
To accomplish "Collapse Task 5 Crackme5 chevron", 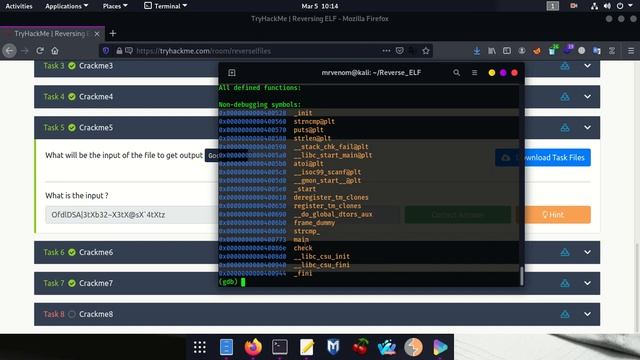I will point(587,128).
